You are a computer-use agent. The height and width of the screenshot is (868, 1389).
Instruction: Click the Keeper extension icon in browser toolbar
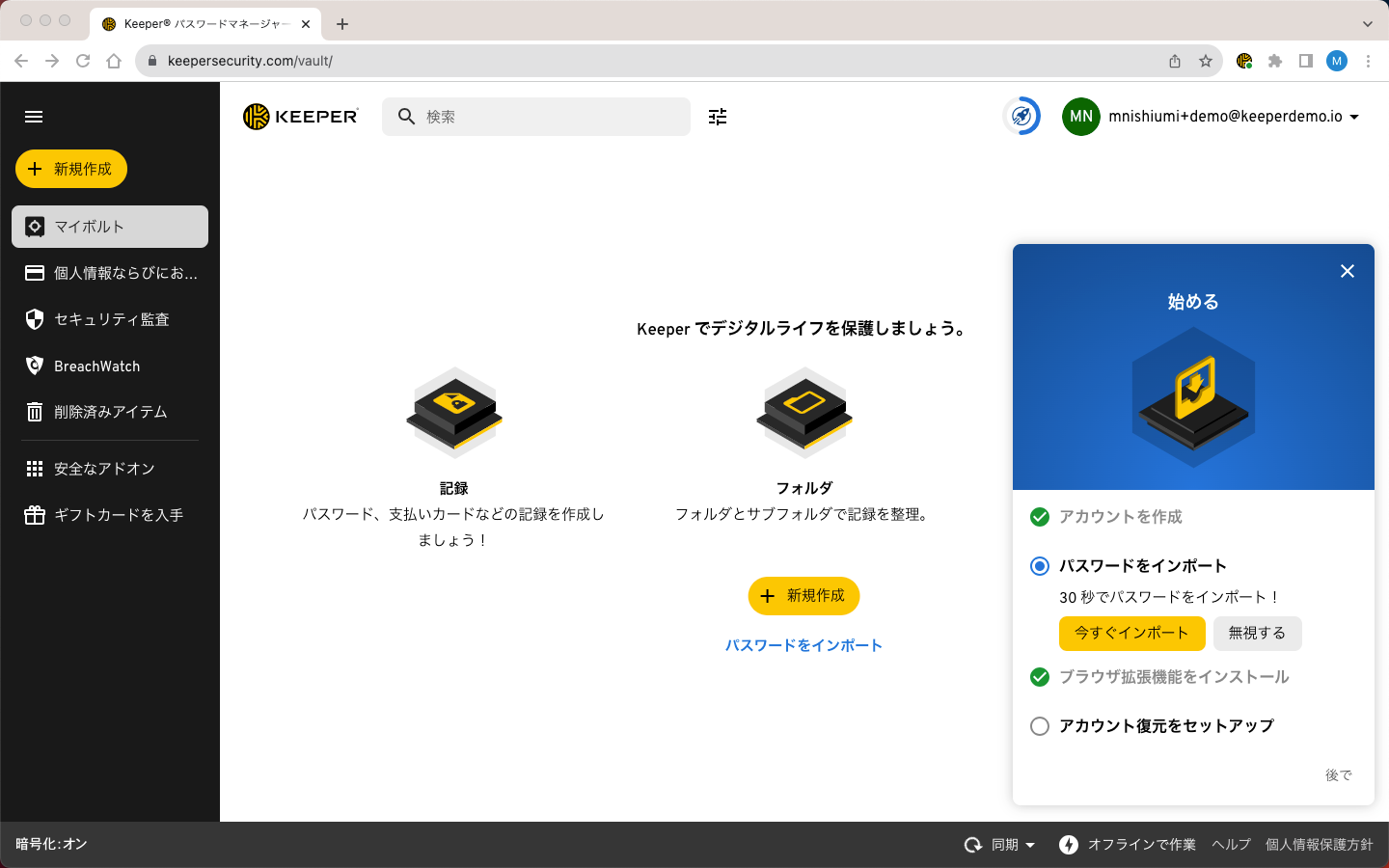pyautogui.click(x=1244, y=61)
